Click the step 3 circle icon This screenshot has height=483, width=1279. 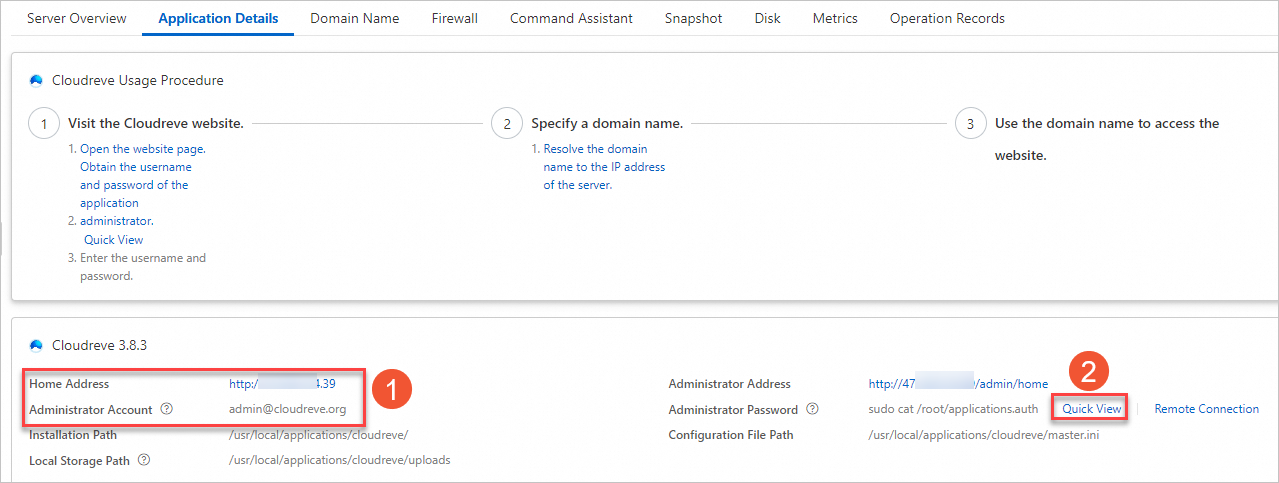[x=970, y=124]
